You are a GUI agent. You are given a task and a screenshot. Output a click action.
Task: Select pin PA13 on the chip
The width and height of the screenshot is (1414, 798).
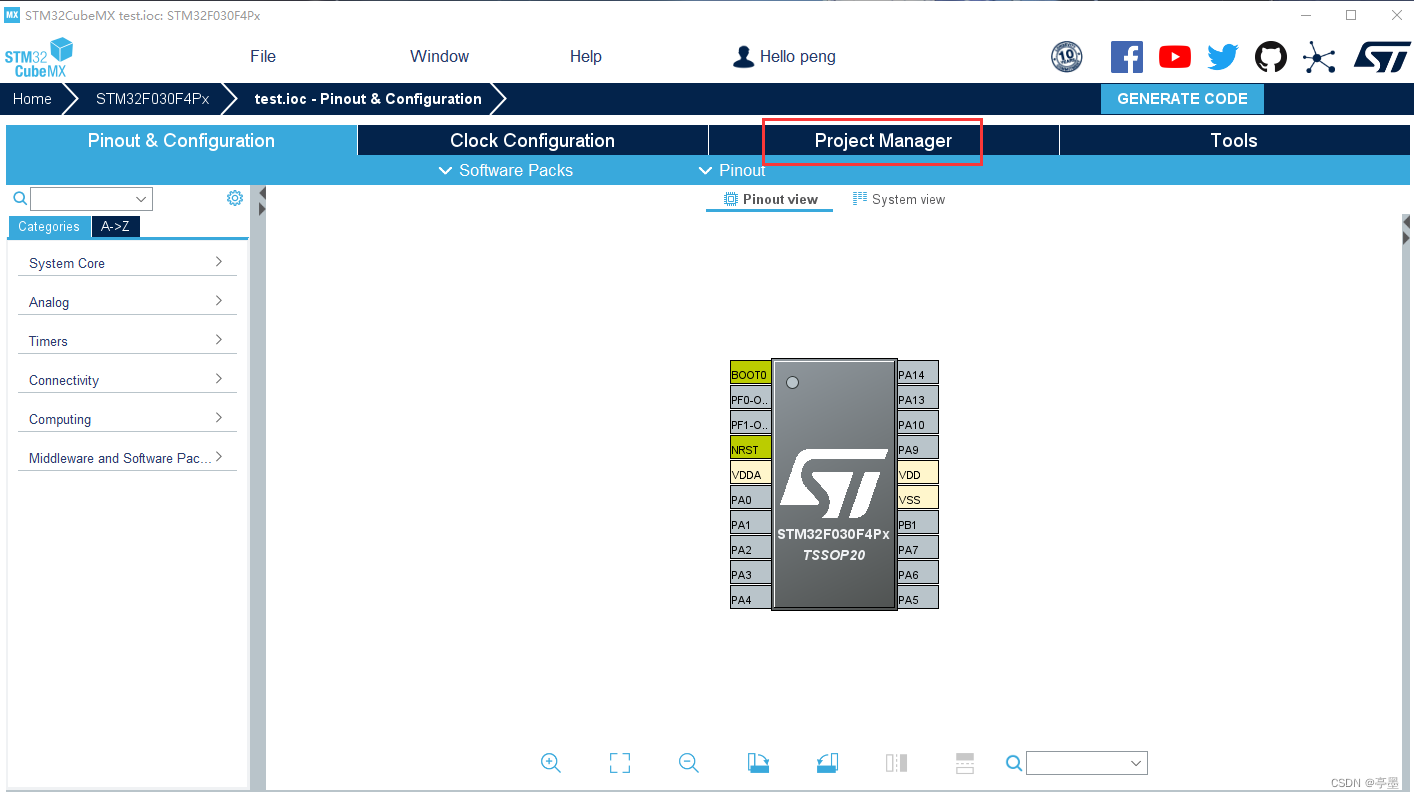pos(918,398)
